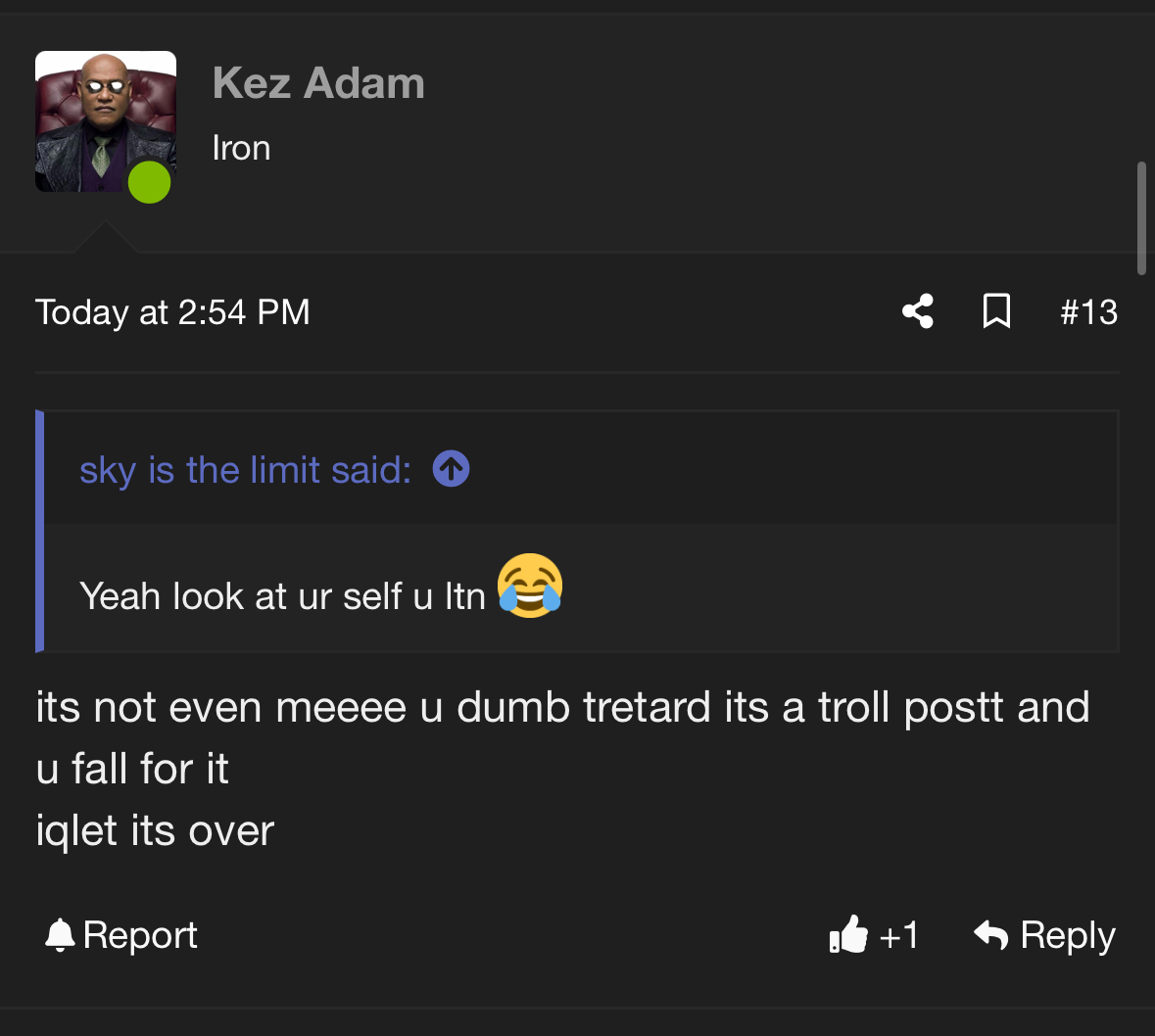This screenshot has width=1155, height=1036.
Task: Click the green online status dot
Action: click(149, 182)
